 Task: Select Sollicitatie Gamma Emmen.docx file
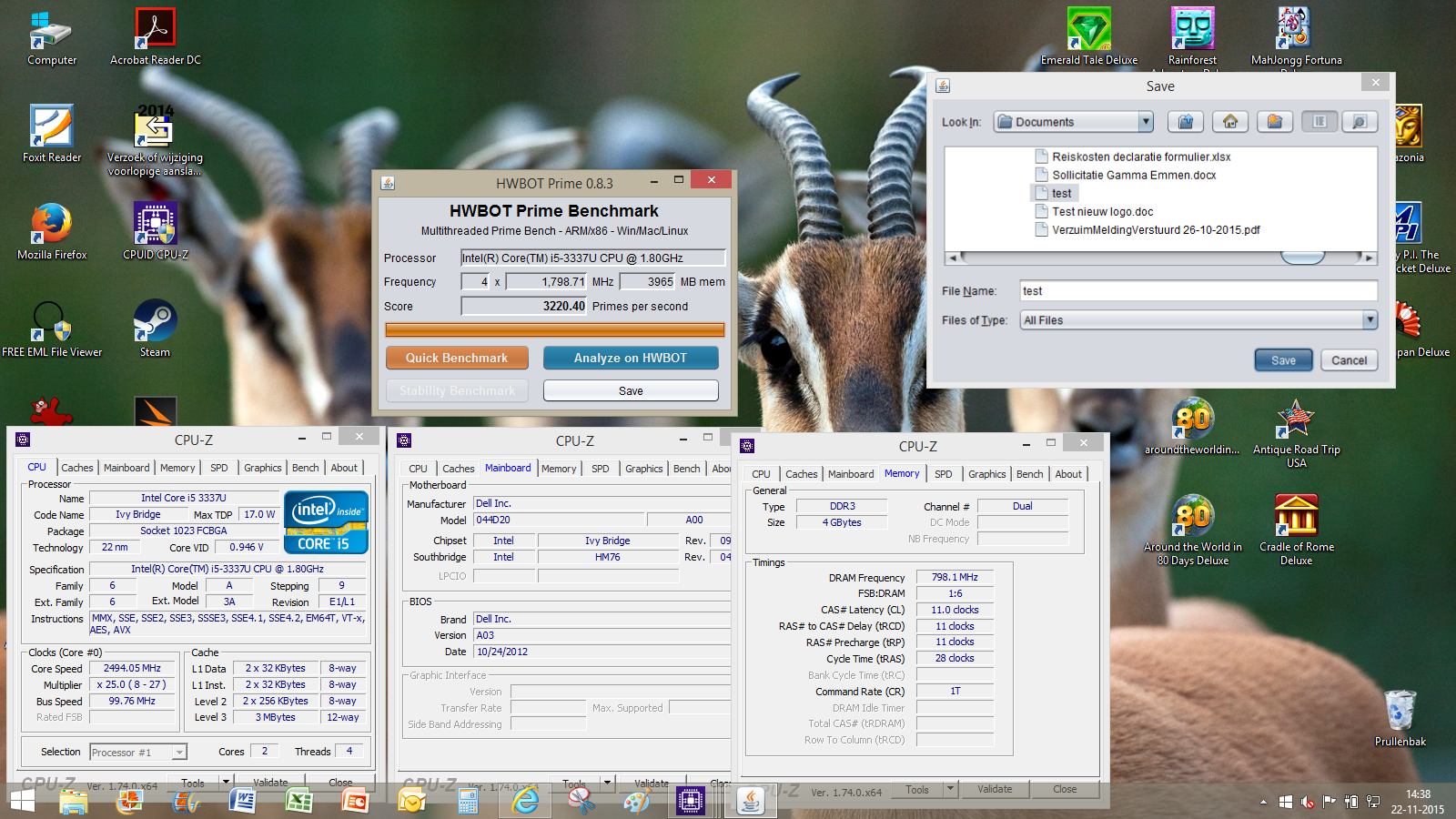tap(1126, 175)
